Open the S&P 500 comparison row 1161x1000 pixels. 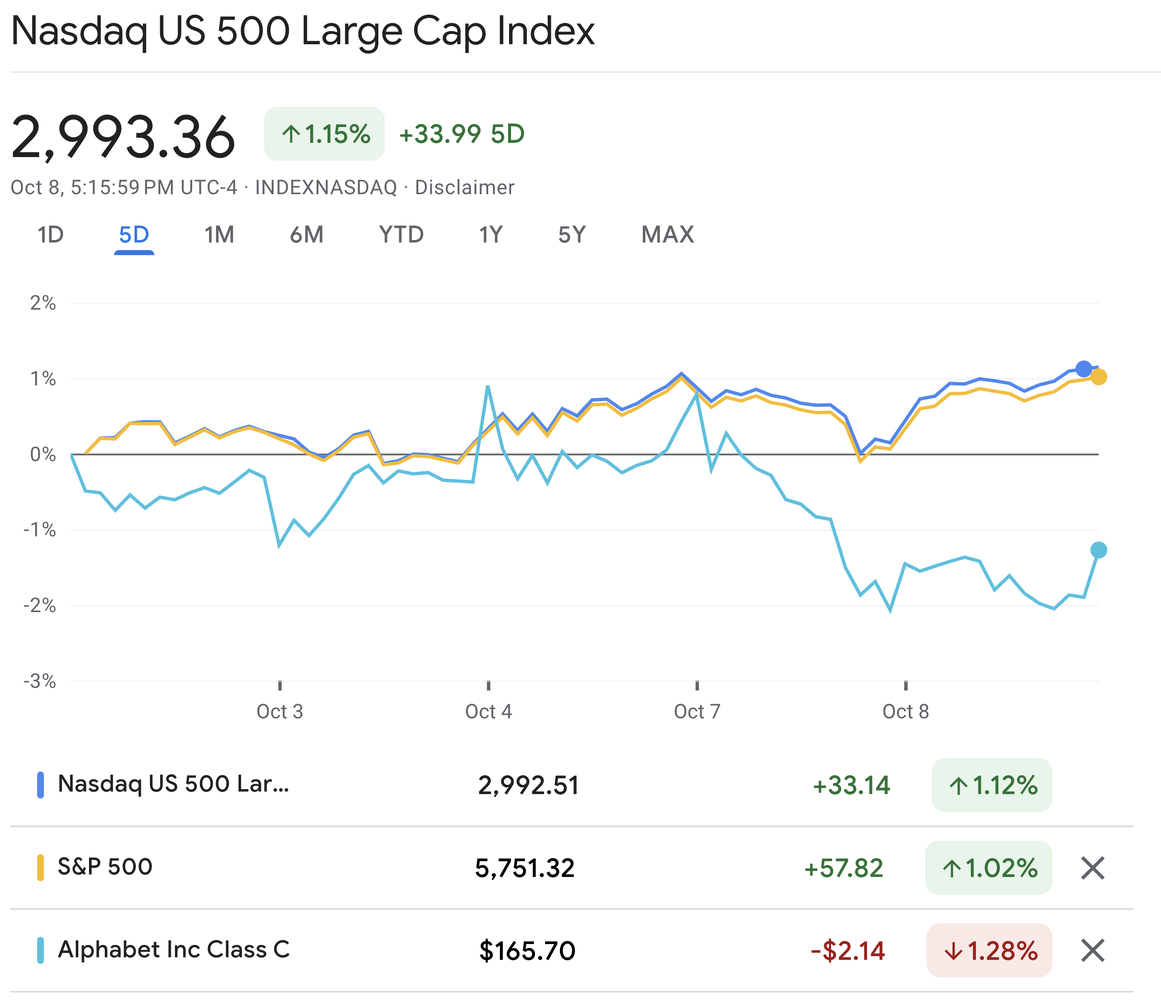pos(105,867)
